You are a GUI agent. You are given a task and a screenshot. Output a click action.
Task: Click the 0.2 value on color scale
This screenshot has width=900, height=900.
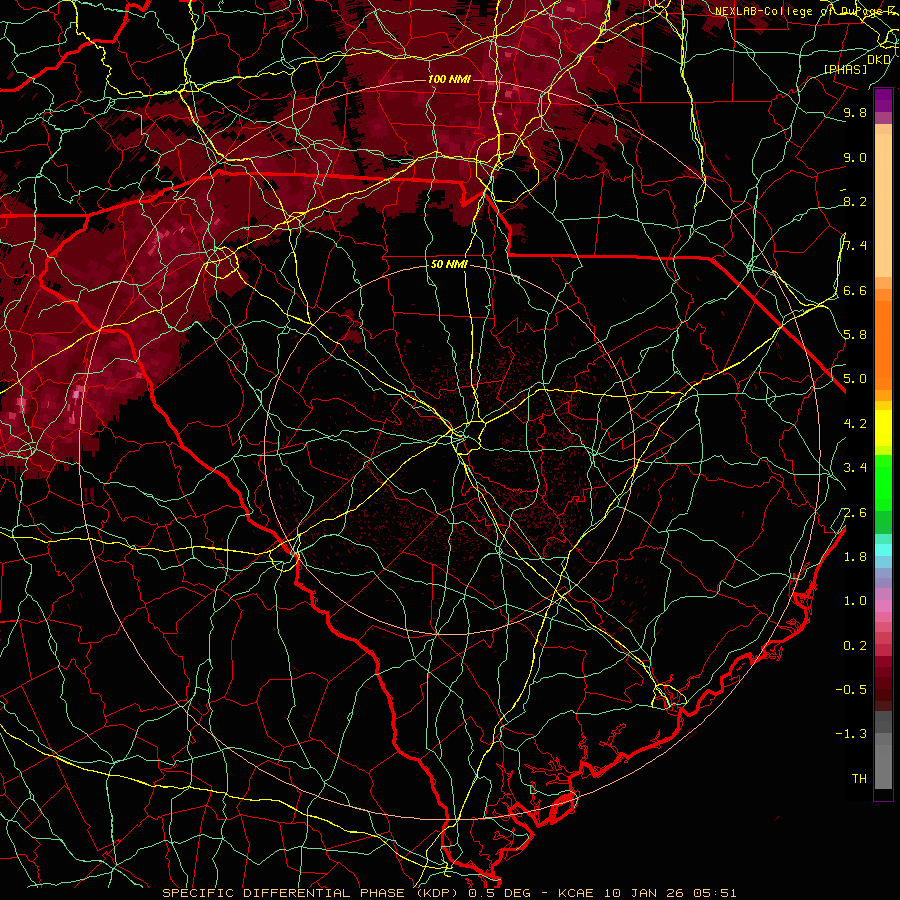click(x=855, y=646)
